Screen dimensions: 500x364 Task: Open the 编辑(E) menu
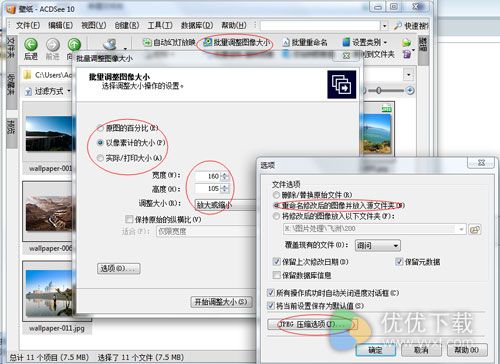60,25
